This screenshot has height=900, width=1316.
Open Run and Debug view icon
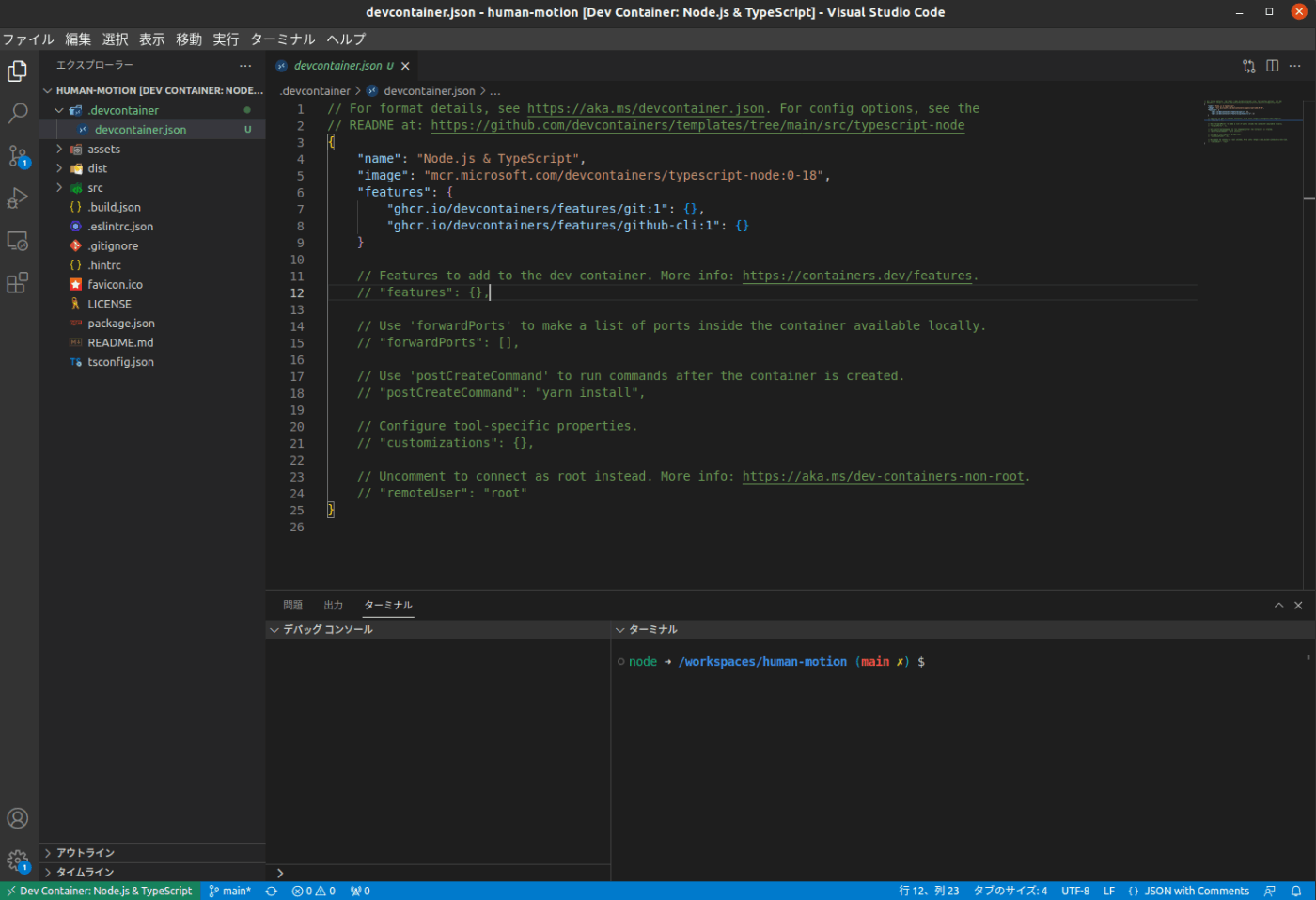coord(18,198)
